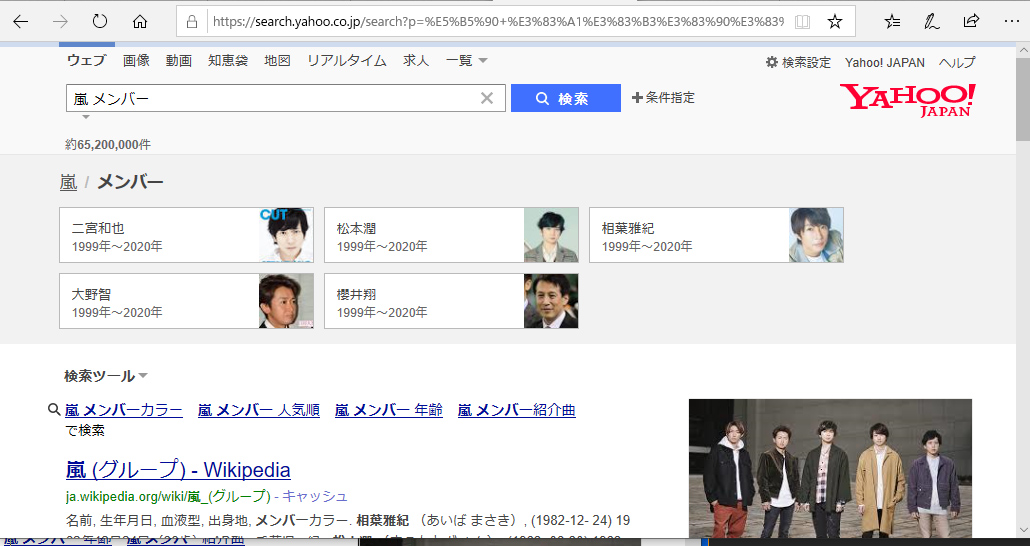
Task: Click 相葉雅紀 thumbnail photo
Action: click(x=816, y=235)
